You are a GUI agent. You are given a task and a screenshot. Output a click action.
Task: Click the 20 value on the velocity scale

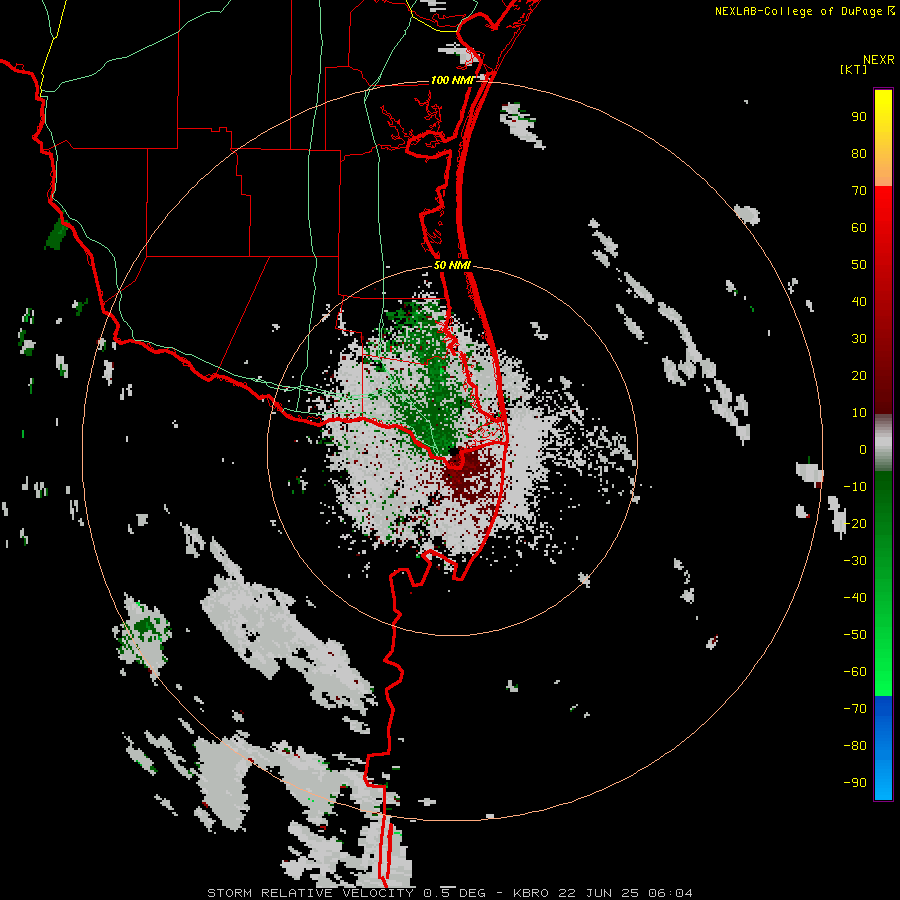click(x=859, y=376)
